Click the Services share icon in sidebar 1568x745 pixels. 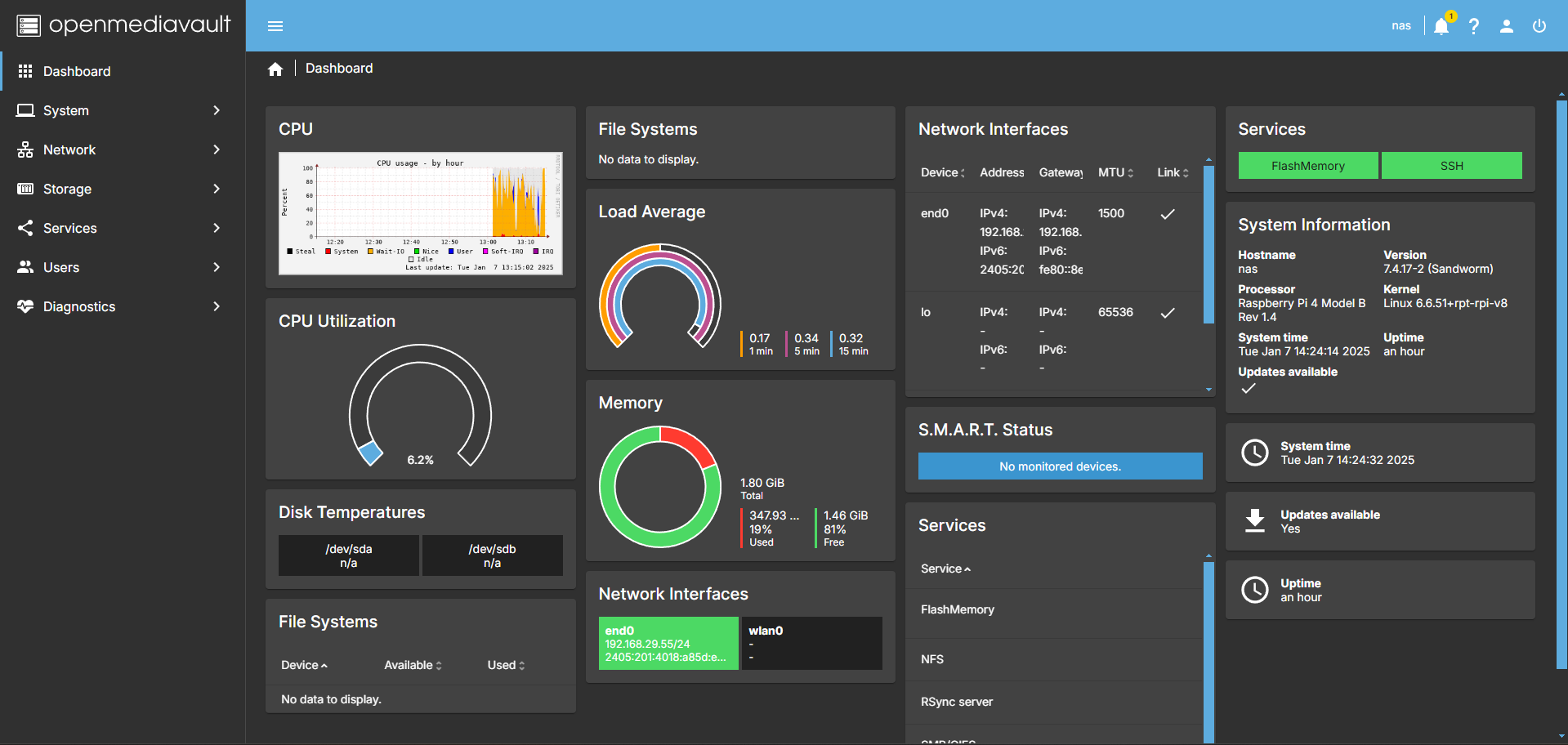point(25,228)
